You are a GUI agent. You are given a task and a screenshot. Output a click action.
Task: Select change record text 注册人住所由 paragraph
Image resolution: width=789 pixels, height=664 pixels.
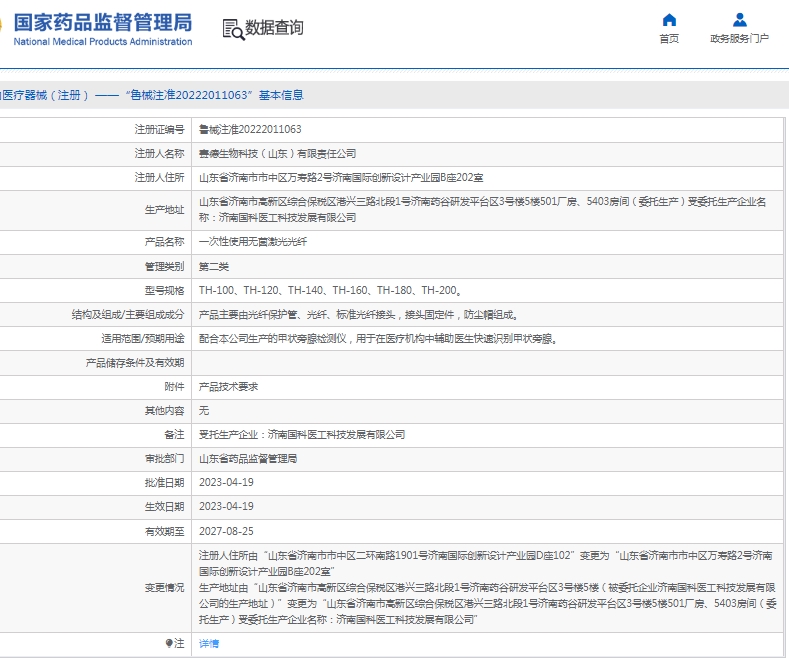[488, 563]
